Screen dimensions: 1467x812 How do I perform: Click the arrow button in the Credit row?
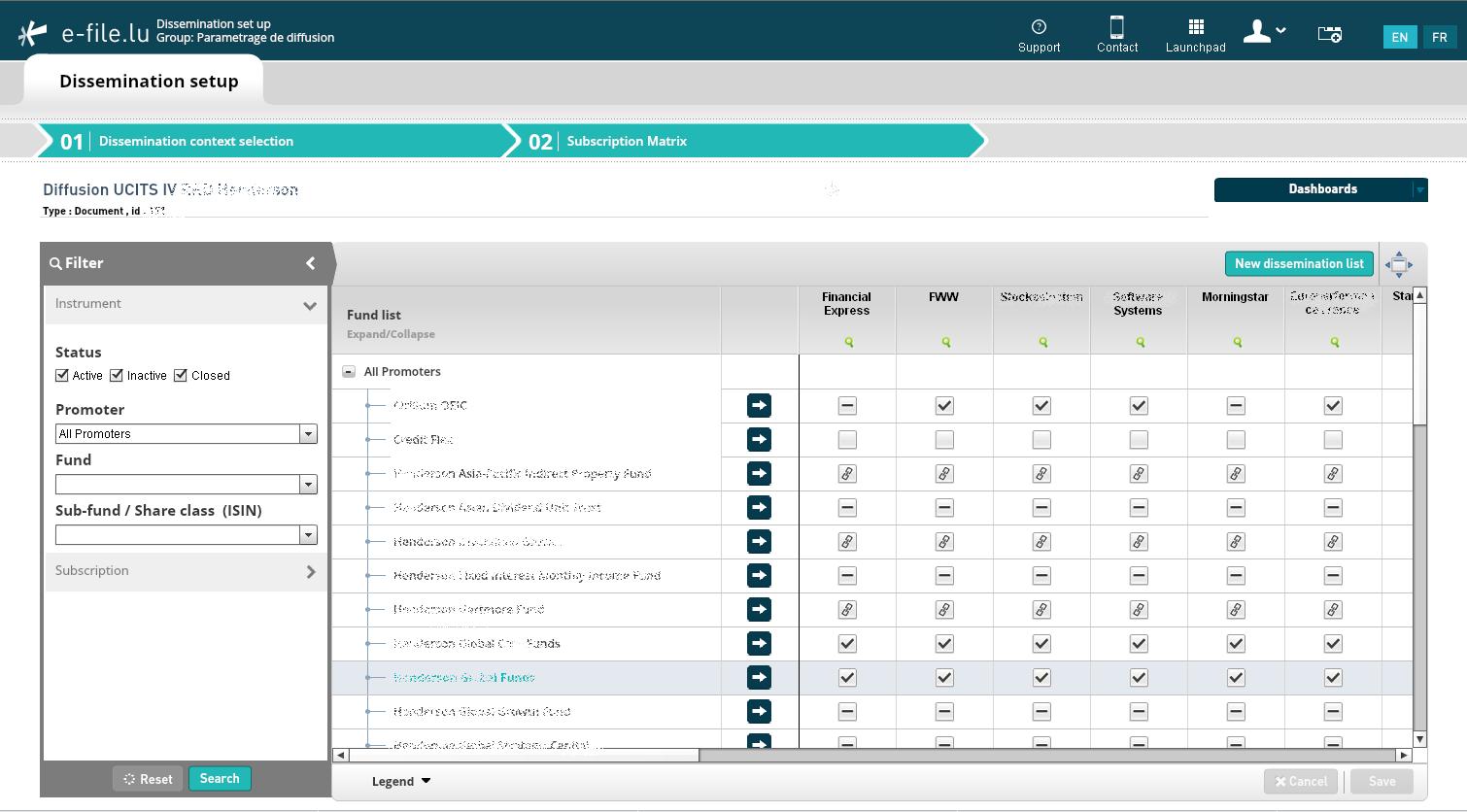[759, 439]
